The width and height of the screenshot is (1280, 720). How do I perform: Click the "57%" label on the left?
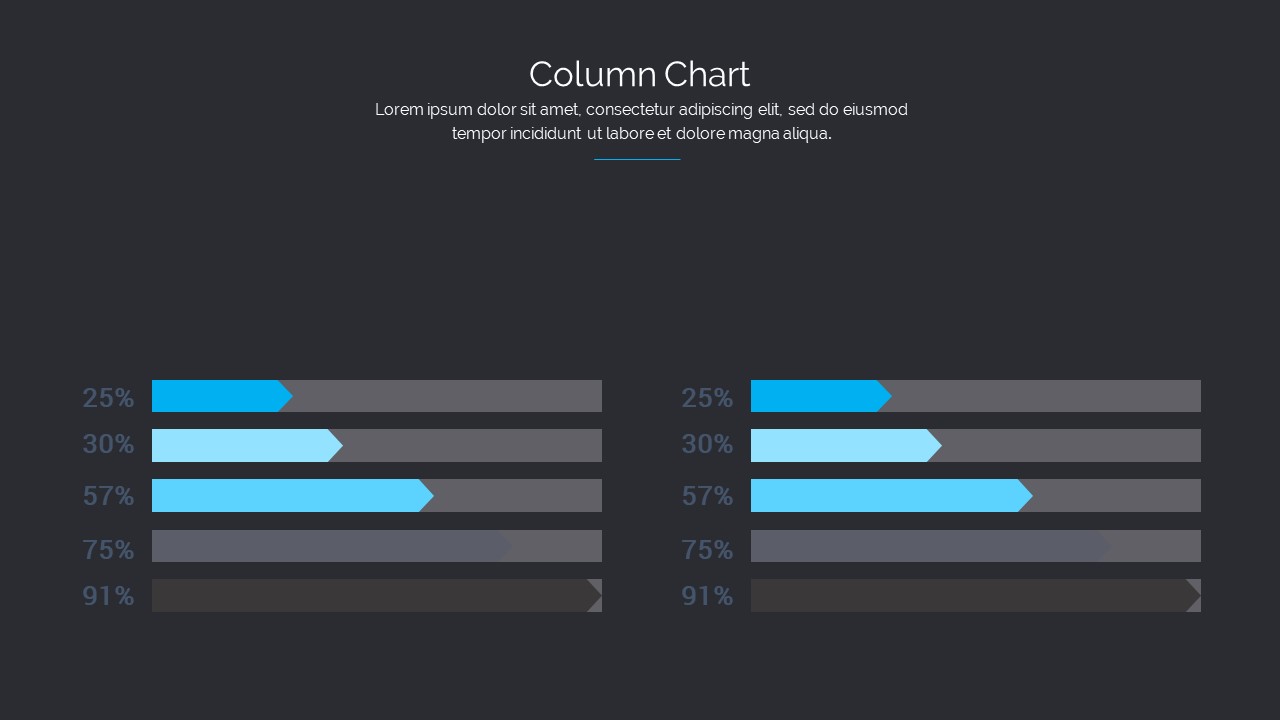point(108,496)
